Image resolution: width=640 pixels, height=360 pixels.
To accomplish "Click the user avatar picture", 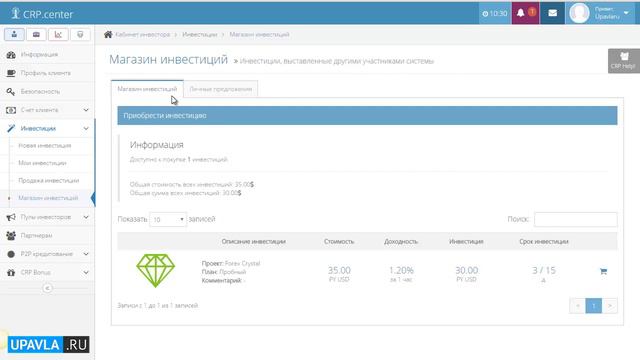I will coord(579,13).
